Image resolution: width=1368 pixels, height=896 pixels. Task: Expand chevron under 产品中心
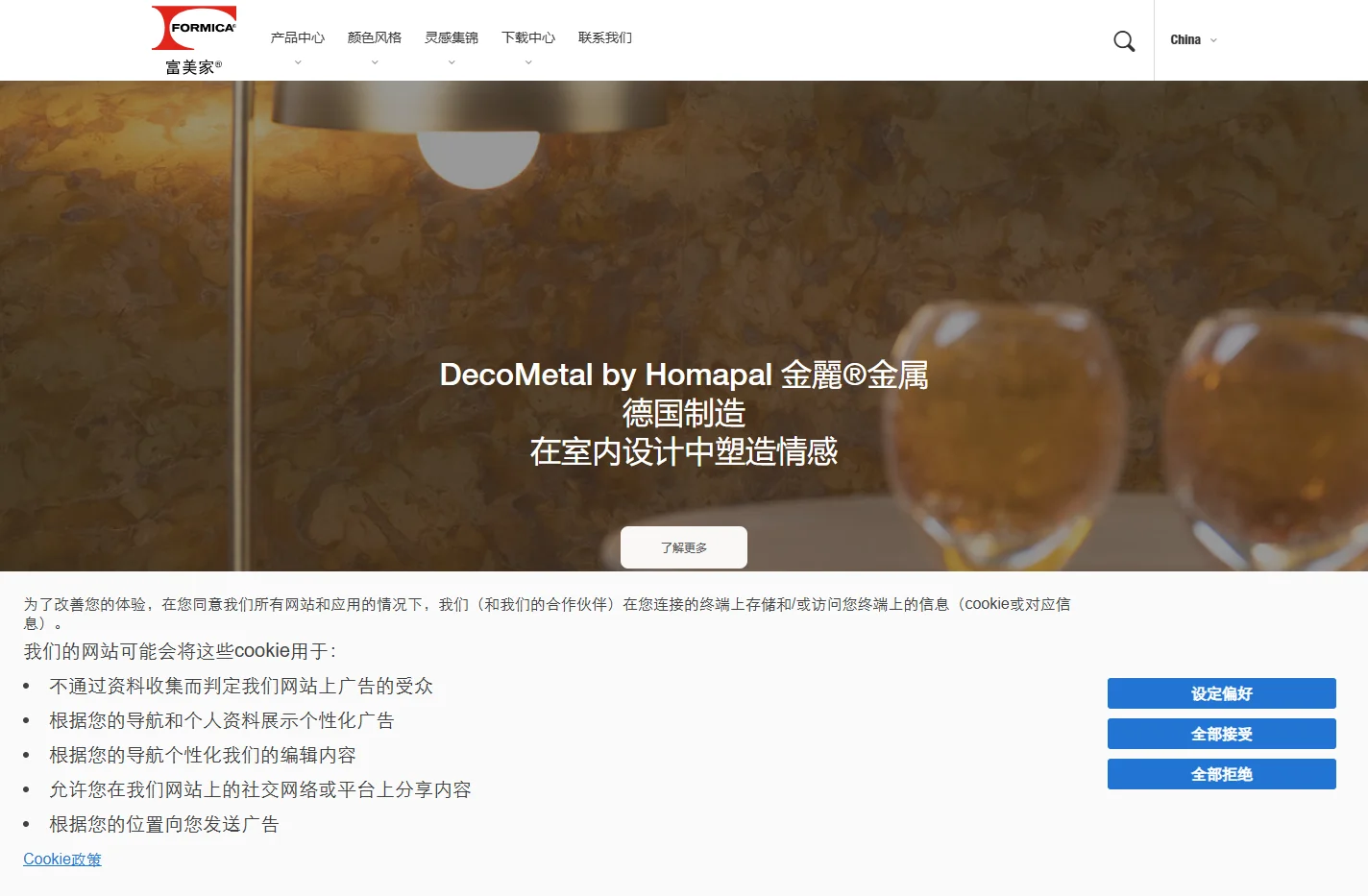click(298, 62)
